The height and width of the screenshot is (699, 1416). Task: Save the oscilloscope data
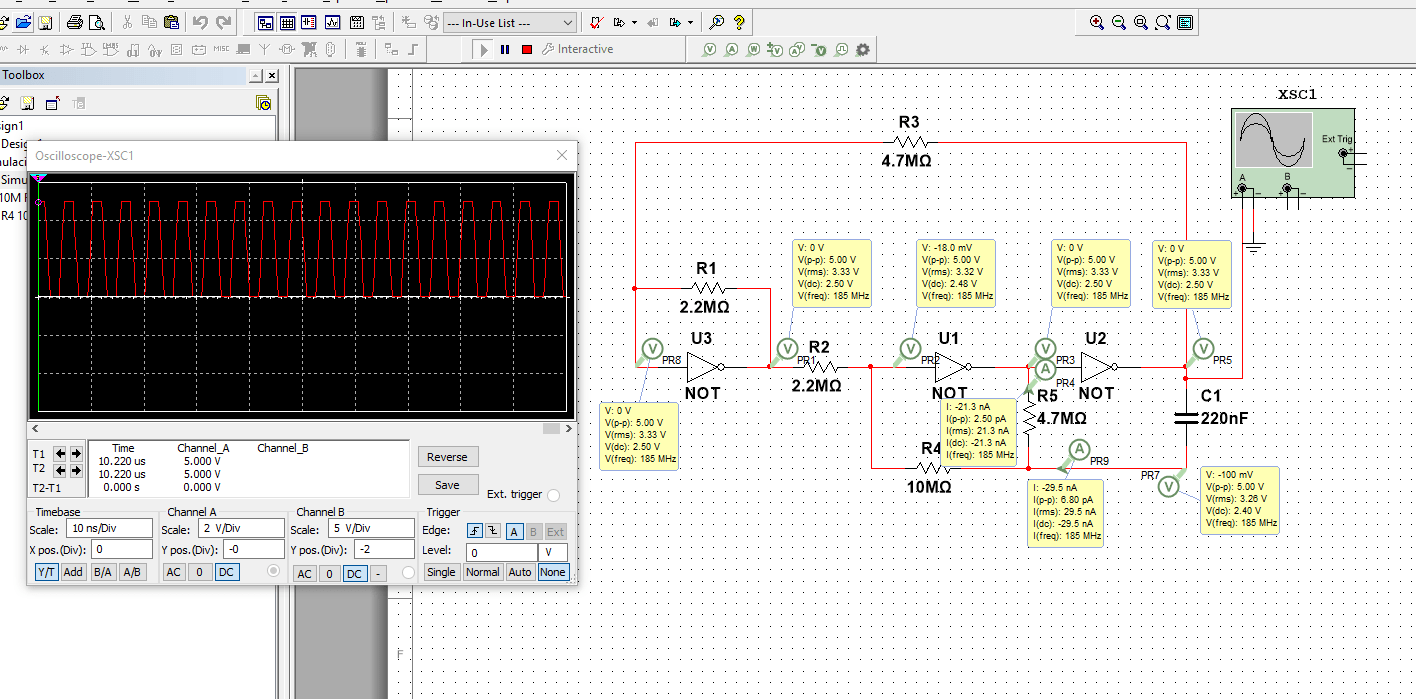447,484
